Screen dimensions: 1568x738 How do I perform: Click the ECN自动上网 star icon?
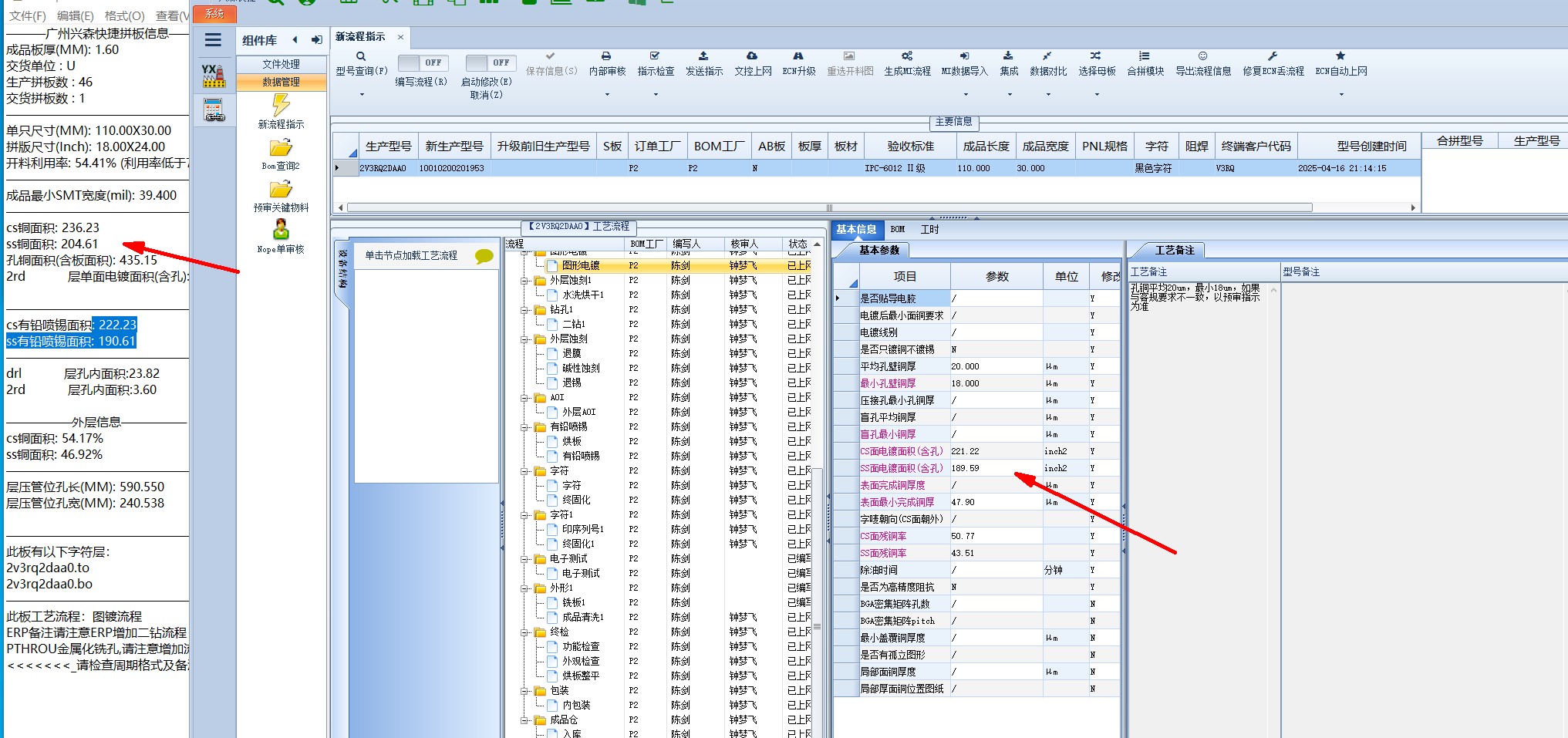(1340, 56)
